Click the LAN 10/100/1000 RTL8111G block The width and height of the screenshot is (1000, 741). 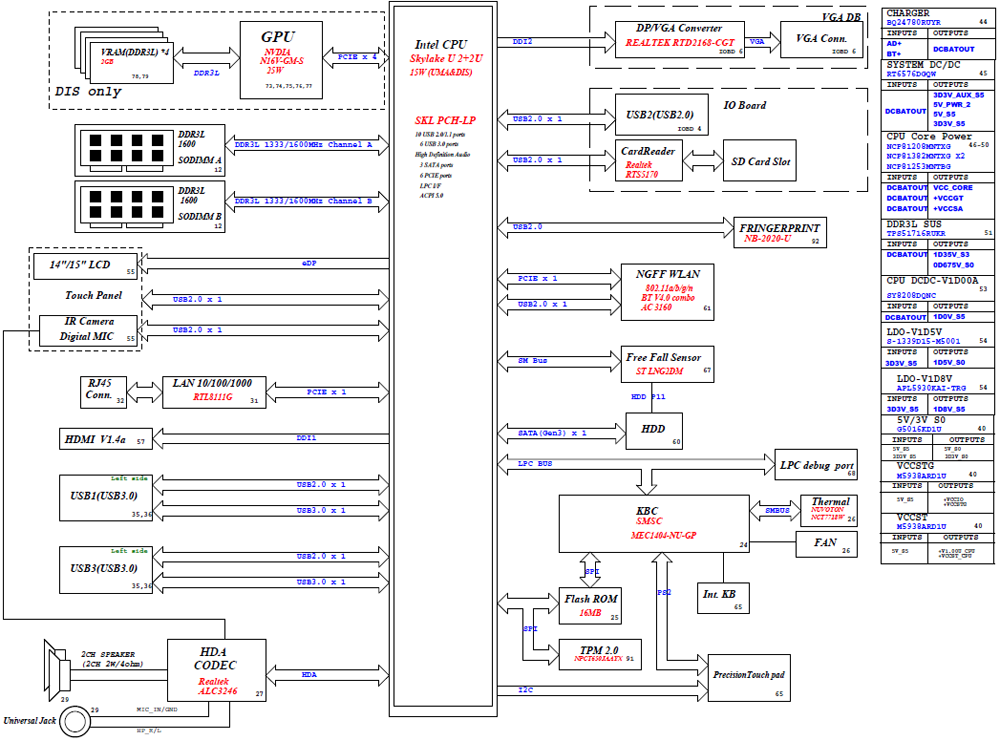tap(214, 392)
